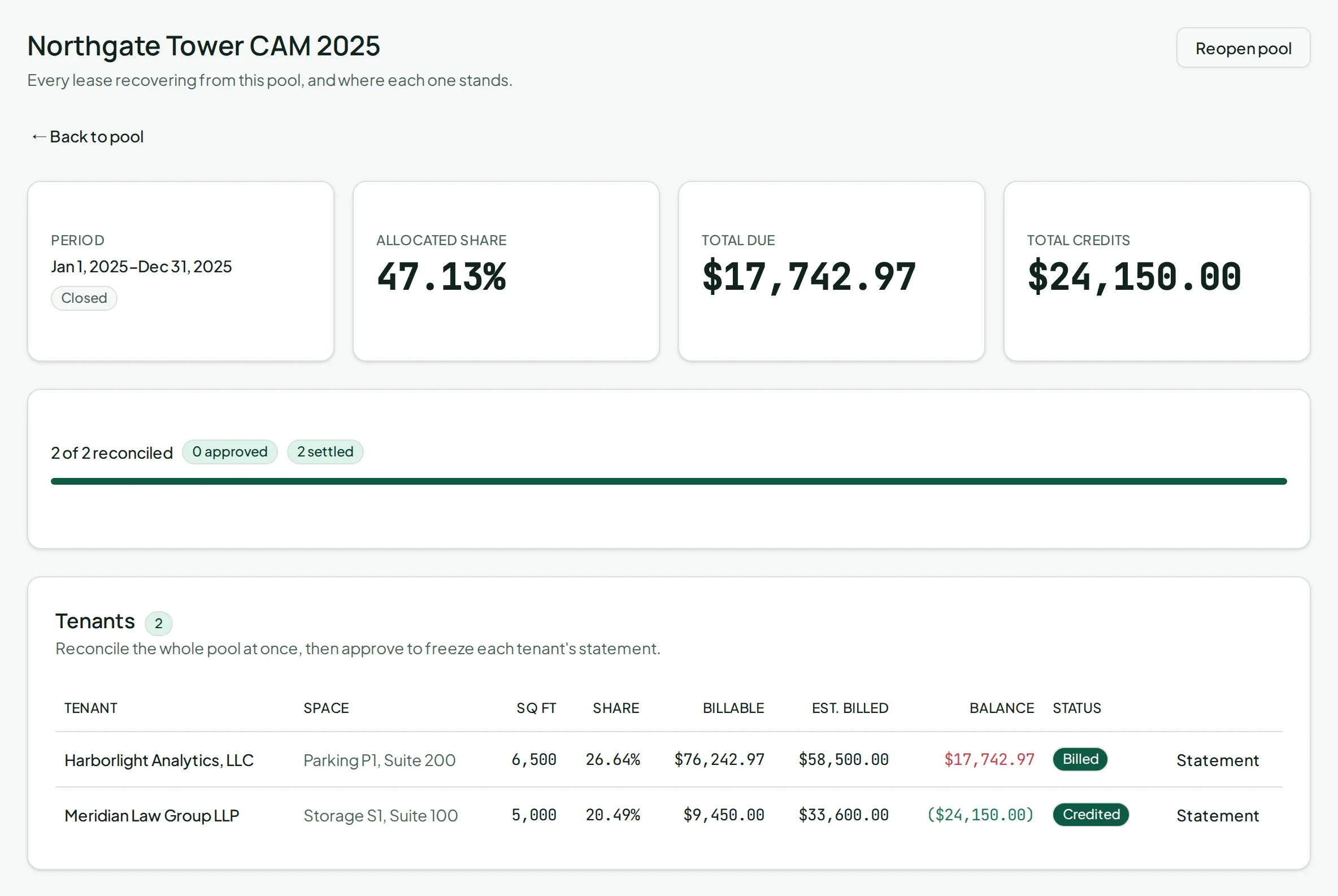Click the Billed status pill
Screen dimensions: 1338x896
click(x=1080, y=759)
